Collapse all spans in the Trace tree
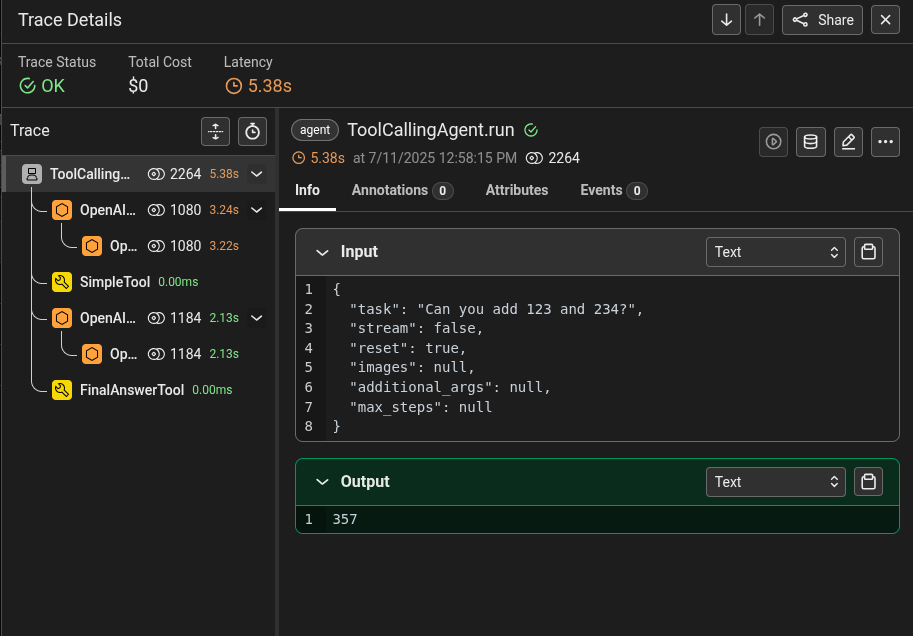Image resolution: width=913 pixels, height=636 pixels. click(x=215, y=131)
